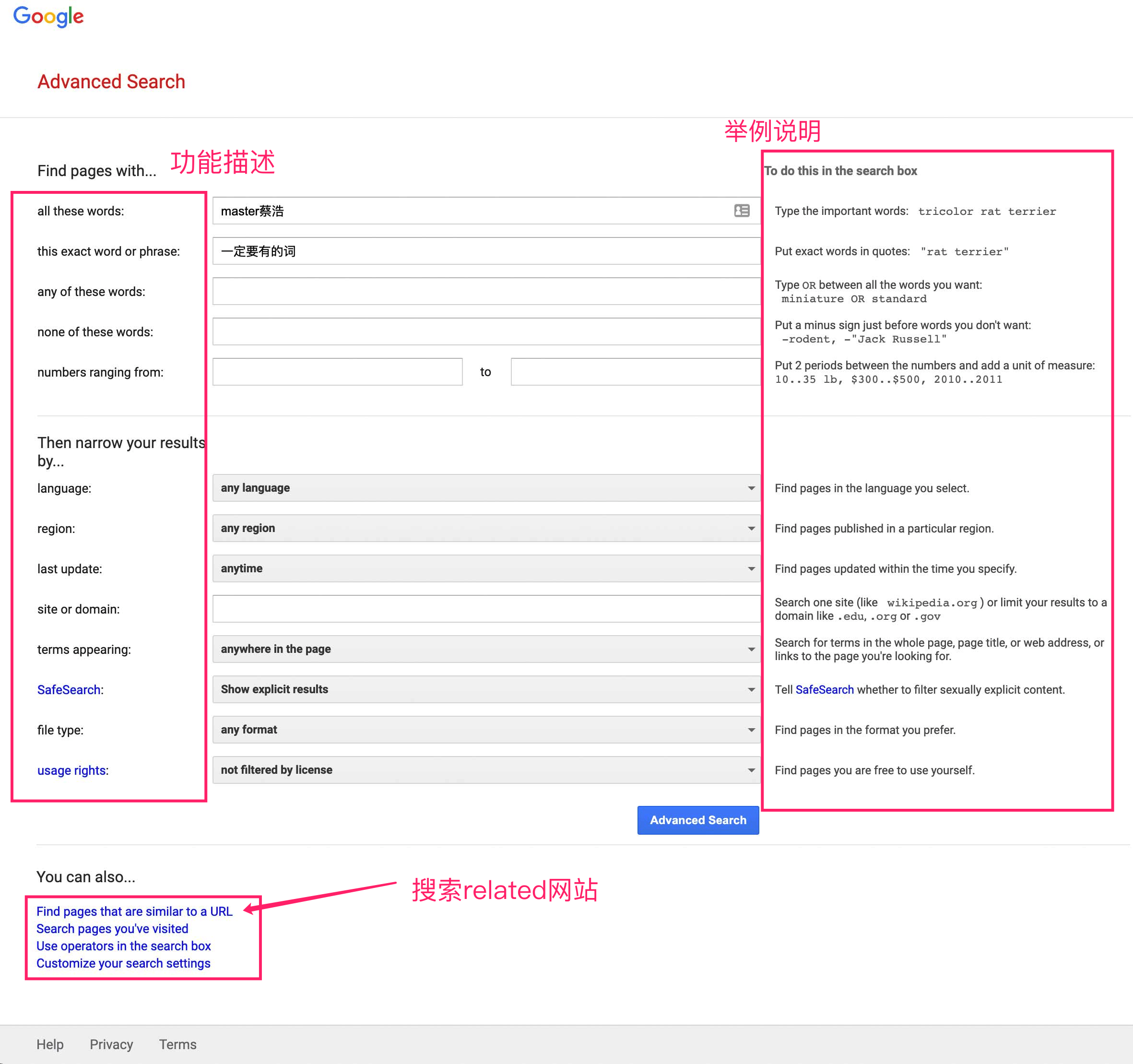Open the SafeSearch dropdown showing explicit results

pos(486,689)
